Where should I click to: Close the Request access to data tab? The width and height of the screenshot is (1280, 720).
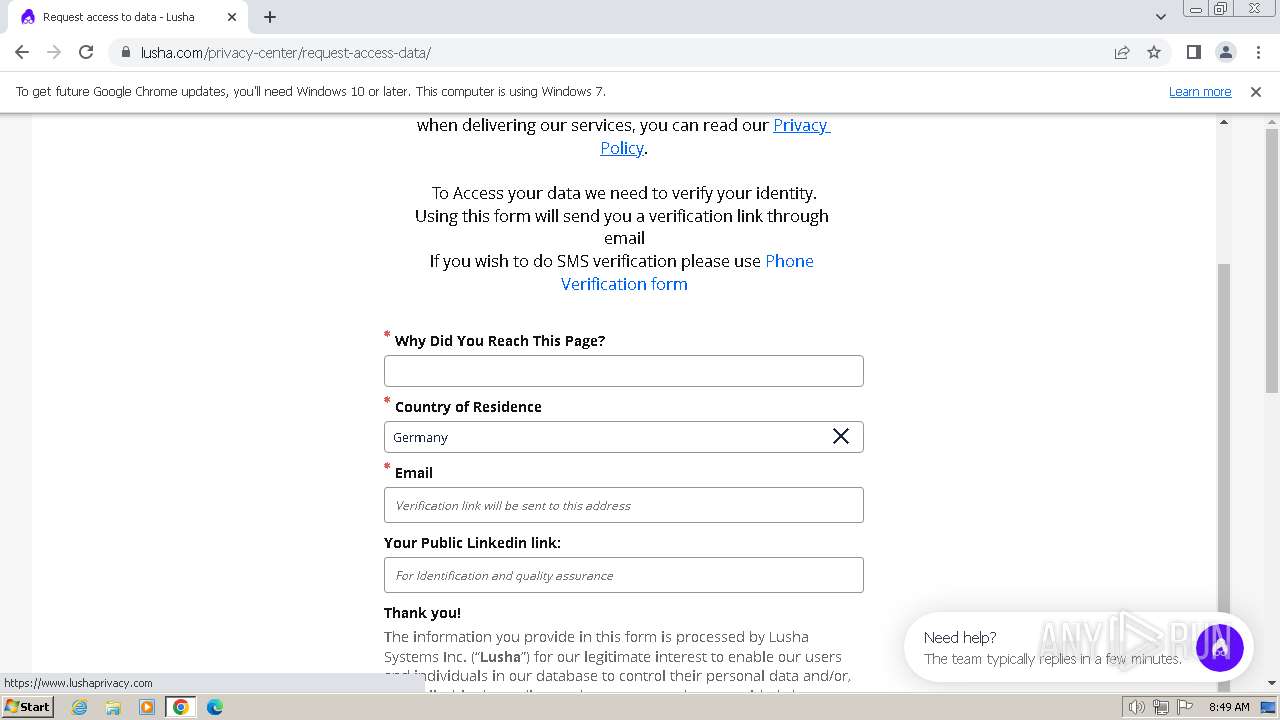233,17
